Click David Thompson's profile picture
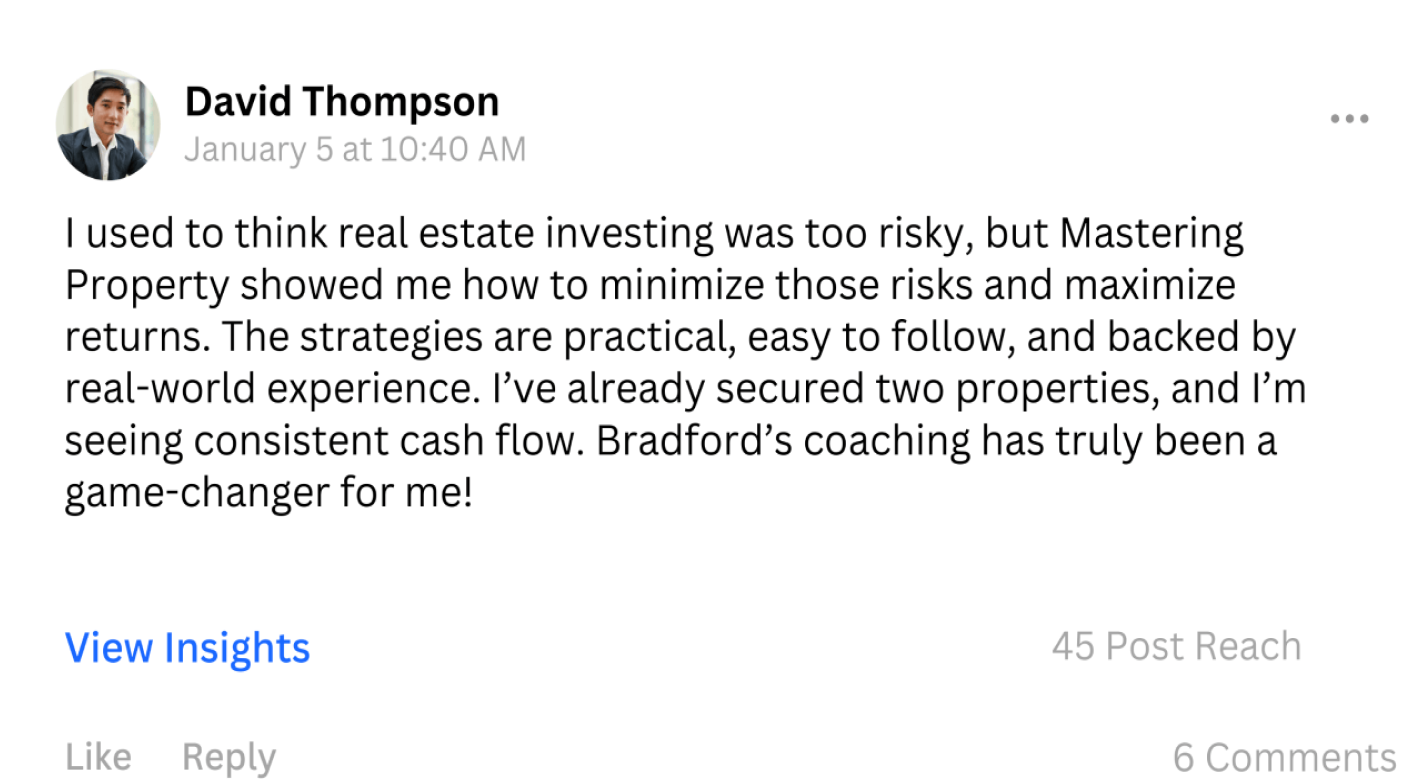Image resolution: width=1408 pixels, height=784 pixels. [108, 126]
